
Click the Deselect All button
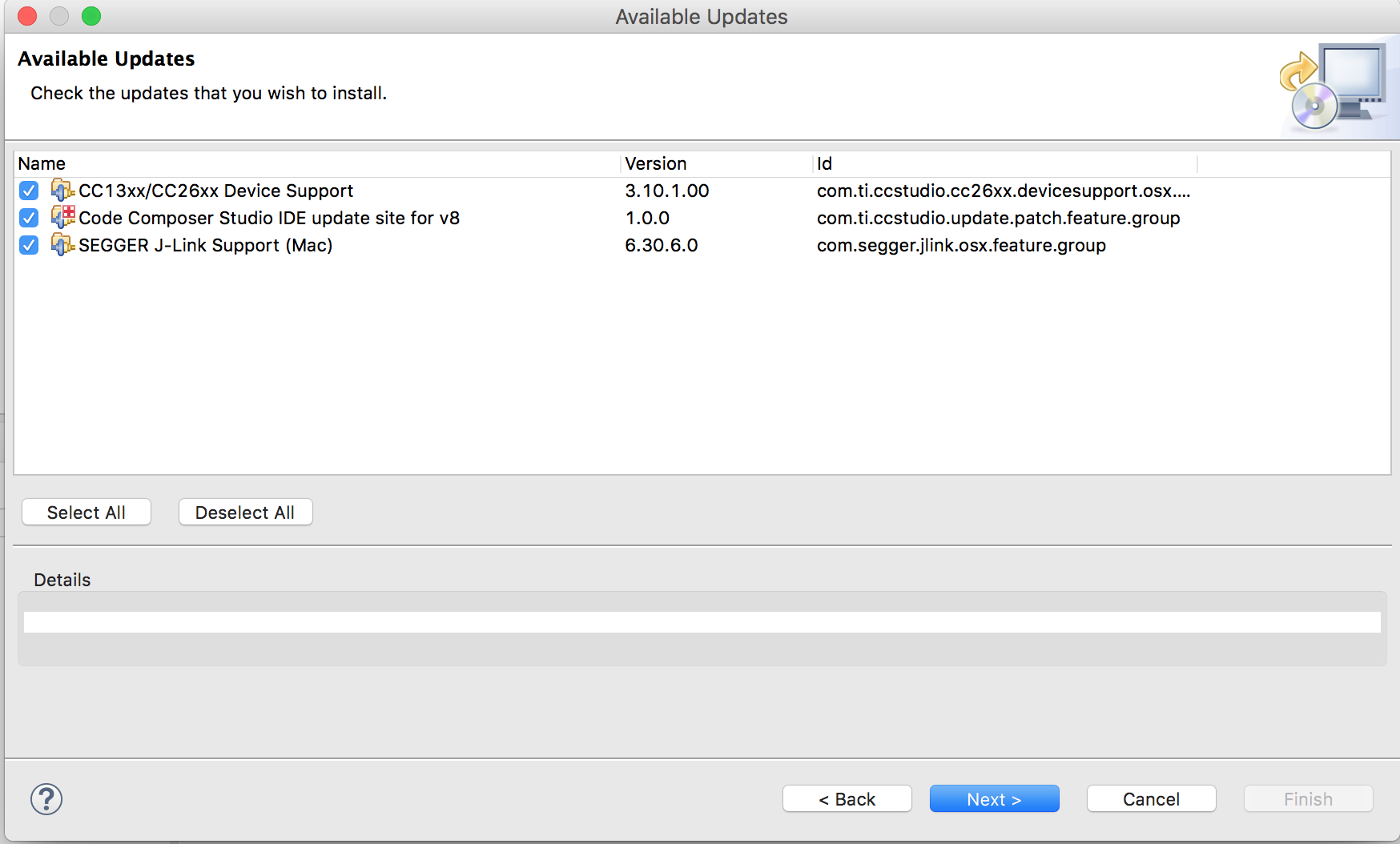point(245,512)
